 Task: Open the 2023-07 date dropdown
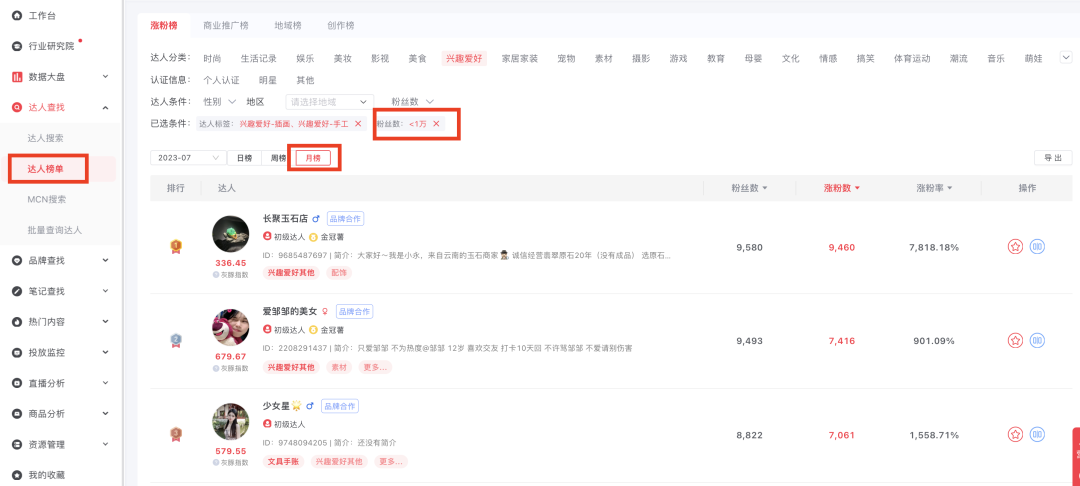187,158
